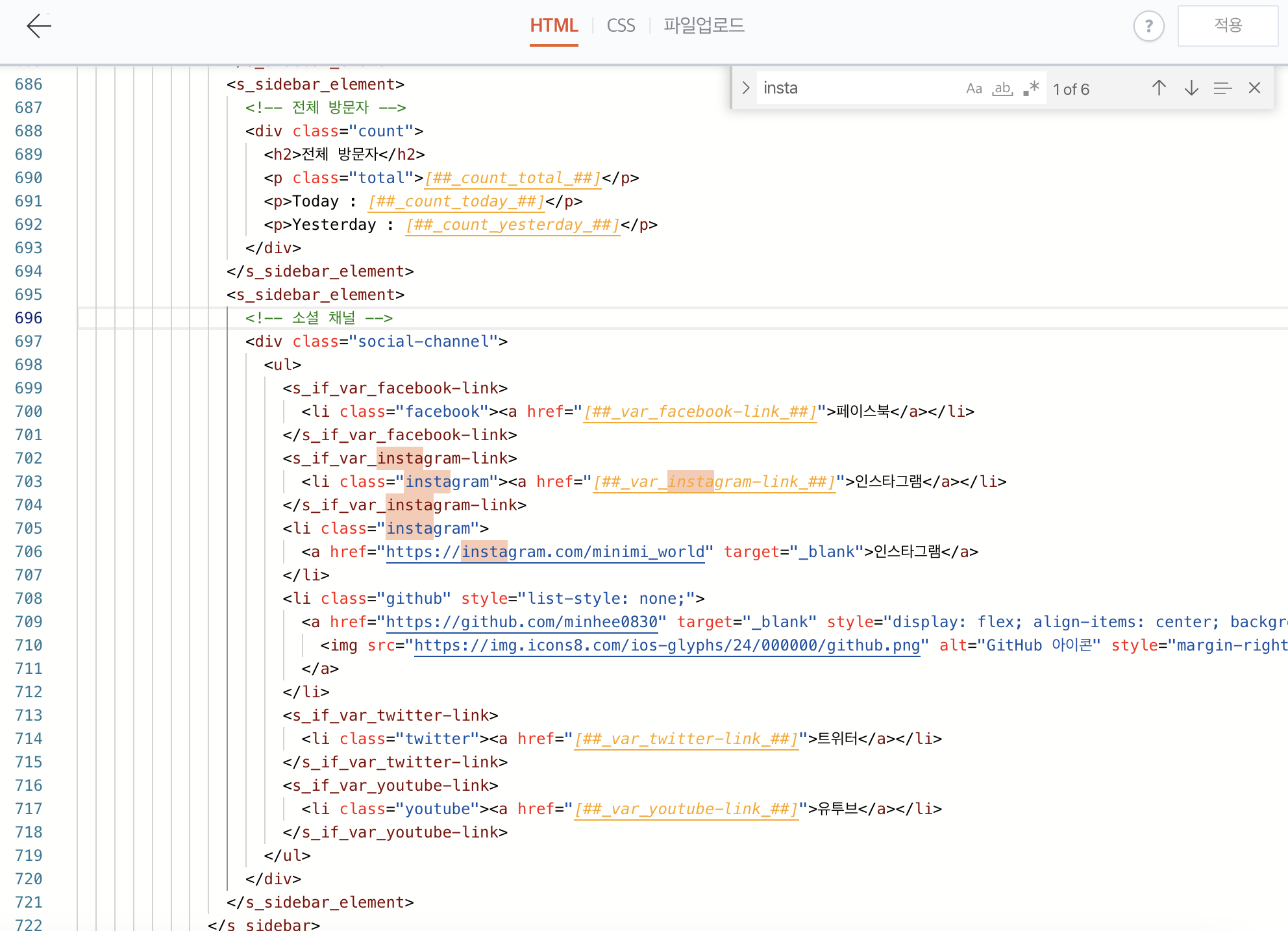1288x931 pixels.
Task: Toggle regular expression search option
Action: click(x=1031, y=88)
